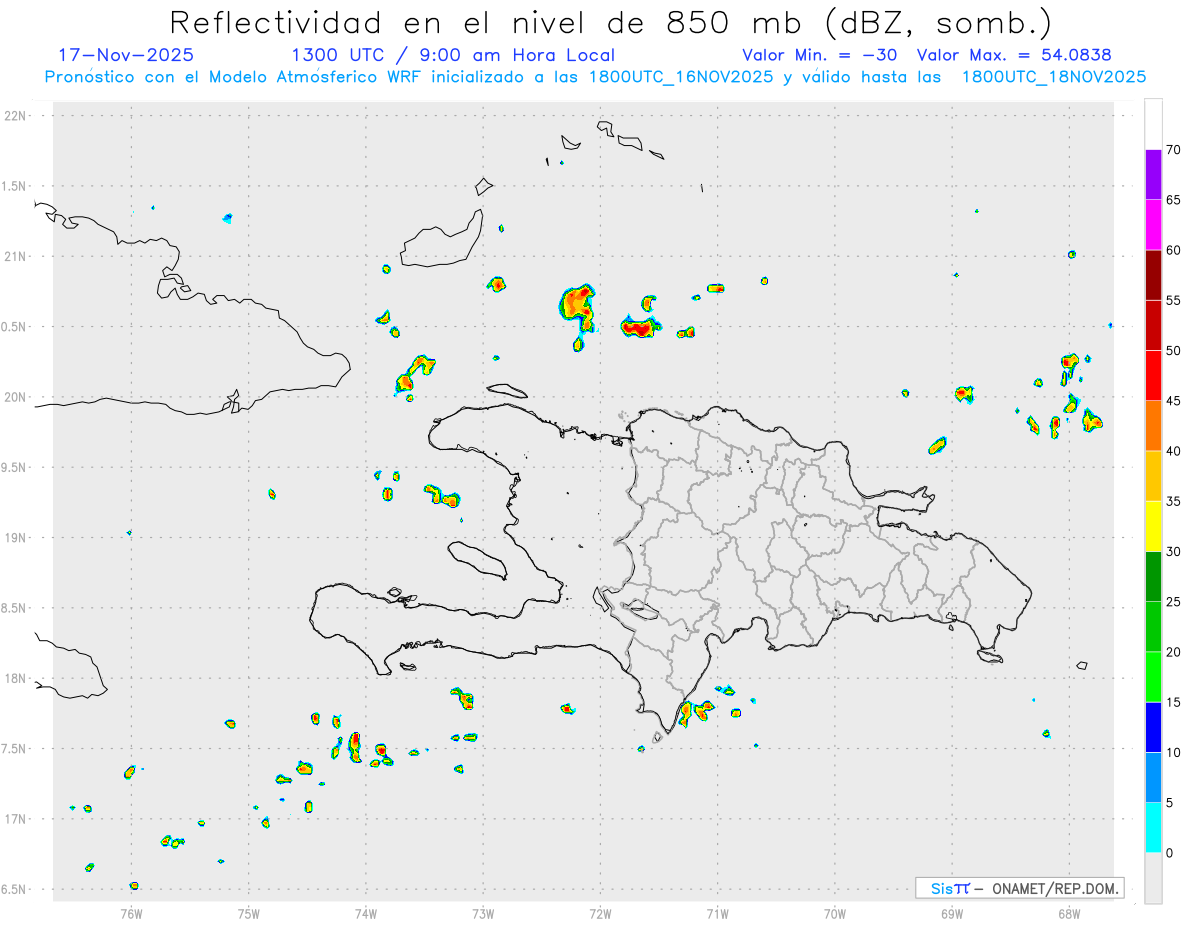Image resolution: width=1200 pixels, height=927 pixels.
Task: Click the '10' label on the color scale
Action: [x=1174, y=752]
